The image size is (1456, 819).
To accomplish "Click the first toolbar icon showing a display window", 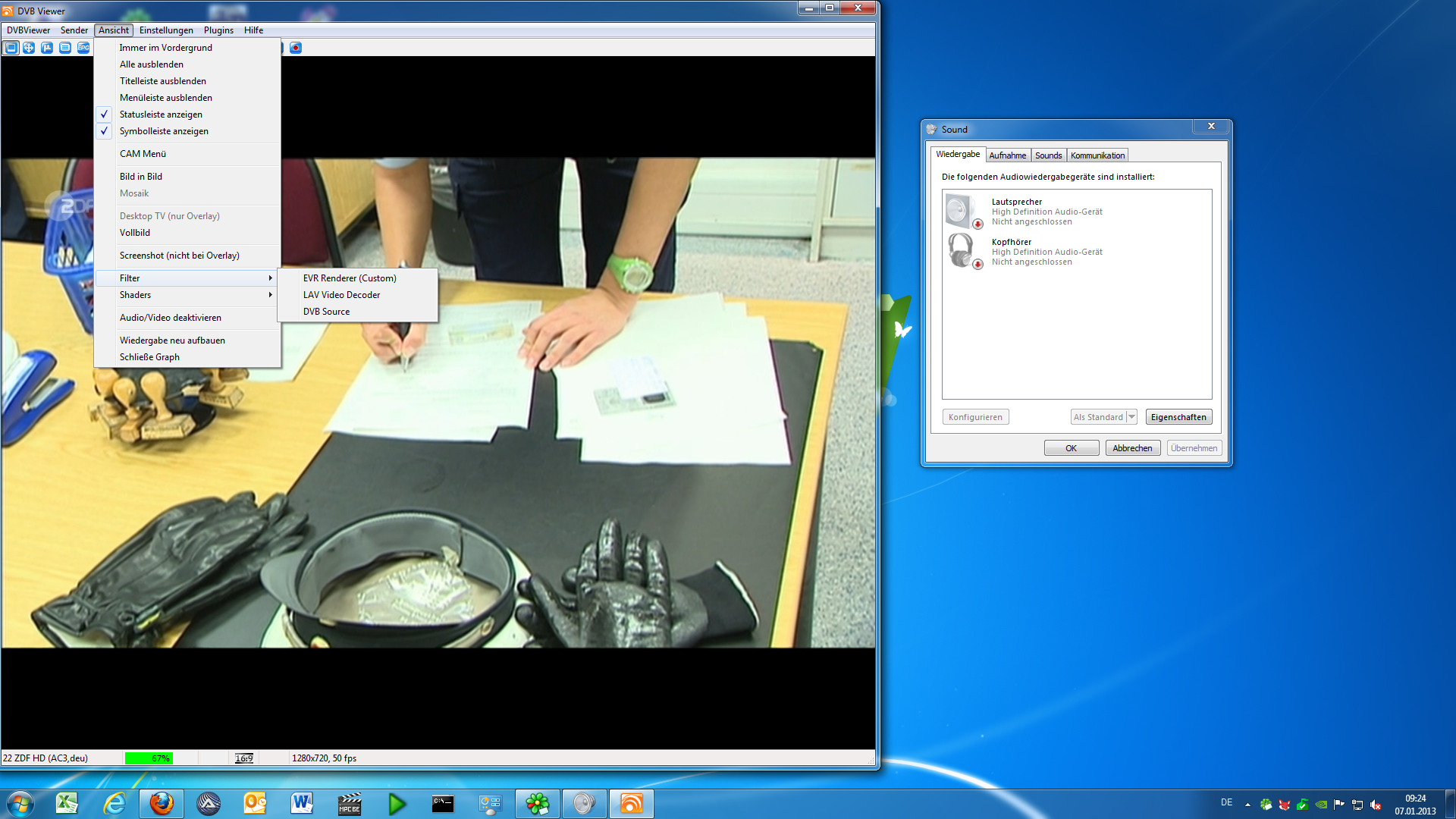I will pos(11,48).
